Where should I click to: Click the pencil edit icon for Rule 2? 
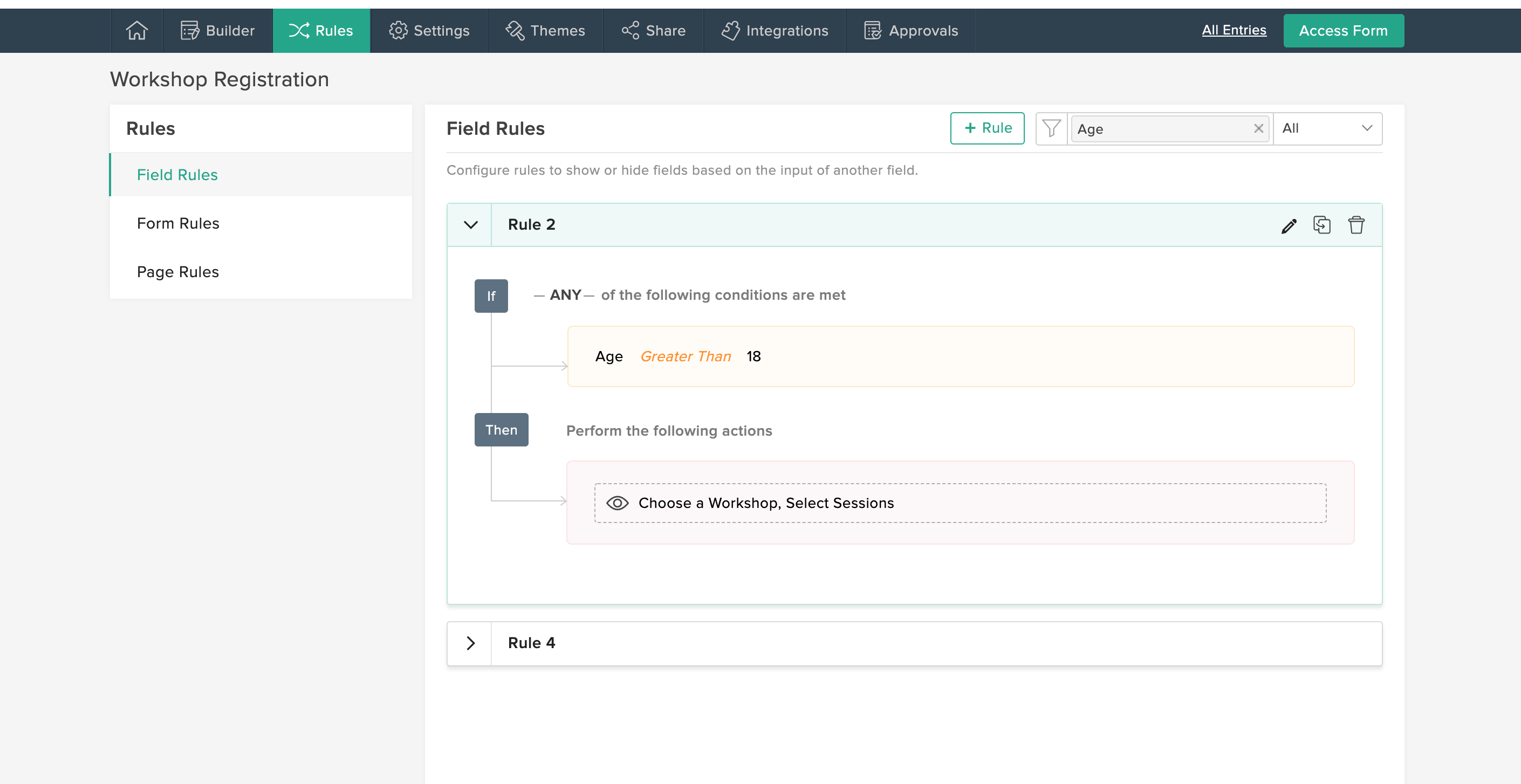pos(1289,225)
